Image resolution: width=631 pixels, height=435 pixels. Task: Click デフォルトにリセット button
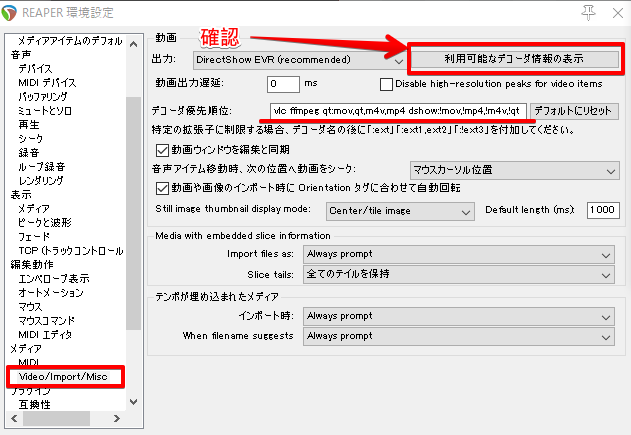click(574, 111)
